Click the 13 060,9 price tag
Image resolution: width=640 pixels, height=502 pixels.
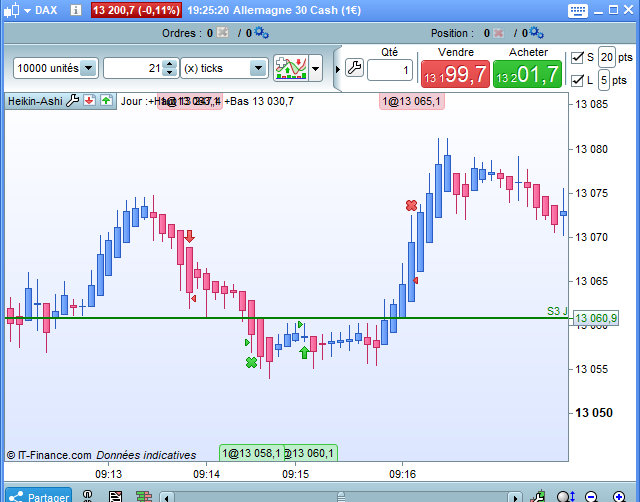pyautogui.click(x=596, y=318)
